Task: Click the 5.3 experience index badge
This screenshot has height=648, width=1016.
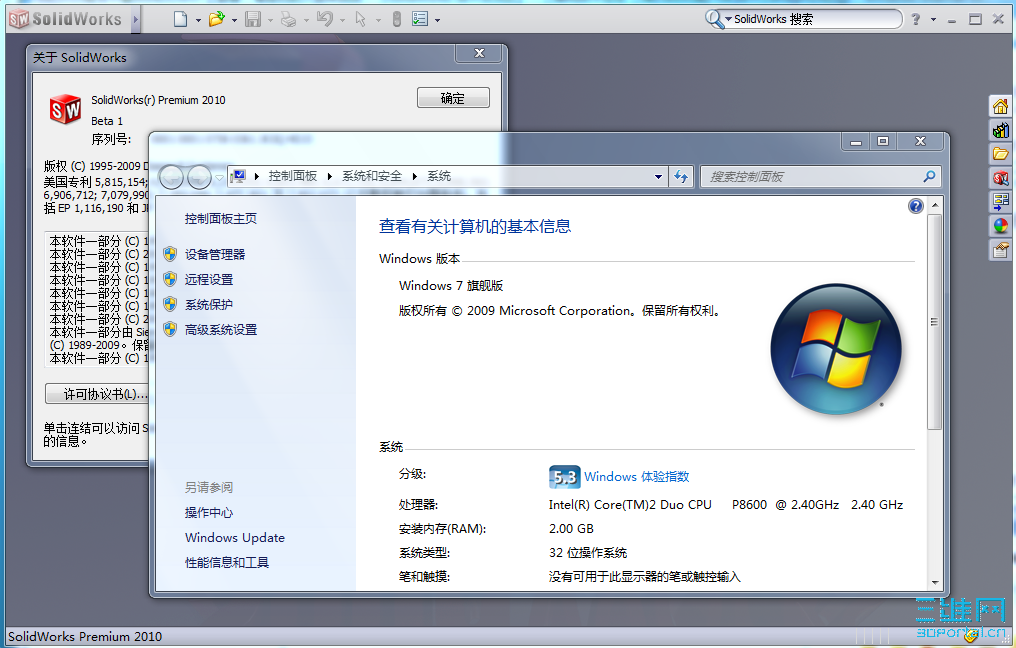Action: click(564, 477)
